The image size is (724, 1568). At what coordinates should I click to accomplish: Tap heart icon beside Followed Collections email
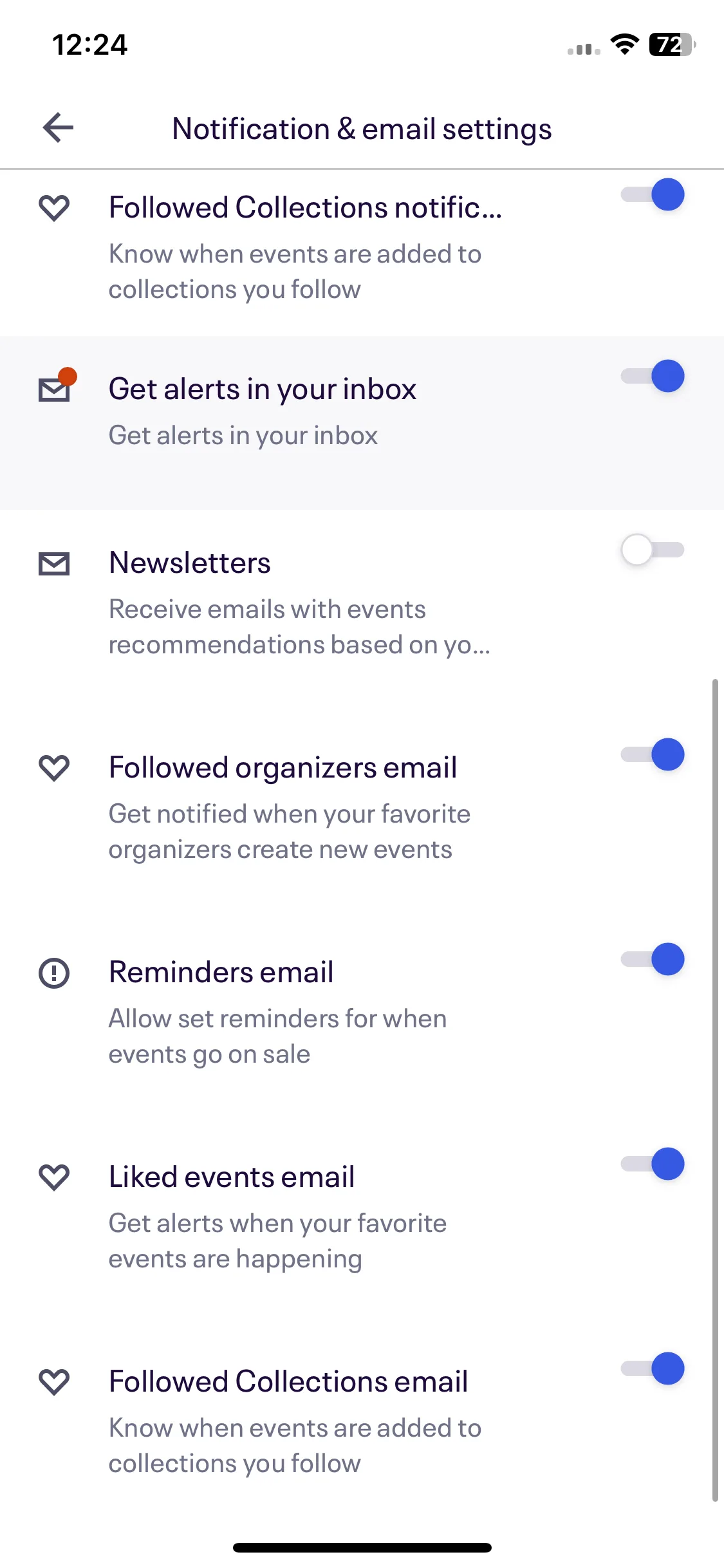click(54, 1382)
